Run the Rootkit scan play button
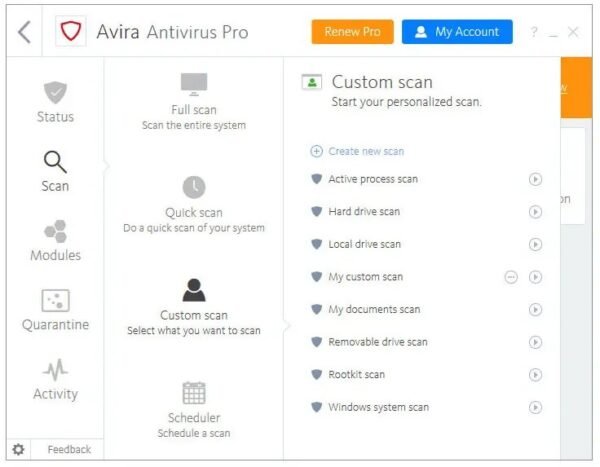This screenshot has width=600, height=467. pyautogui.click(x=535, y=375)
